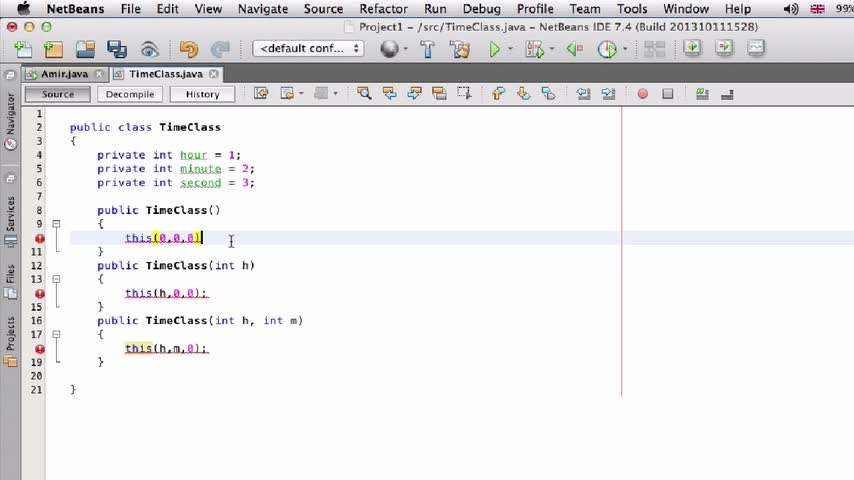Image resolution: width=854 pixels, height=480 pixels.
Task: Click the New File icon
Action: click(23, 49)
